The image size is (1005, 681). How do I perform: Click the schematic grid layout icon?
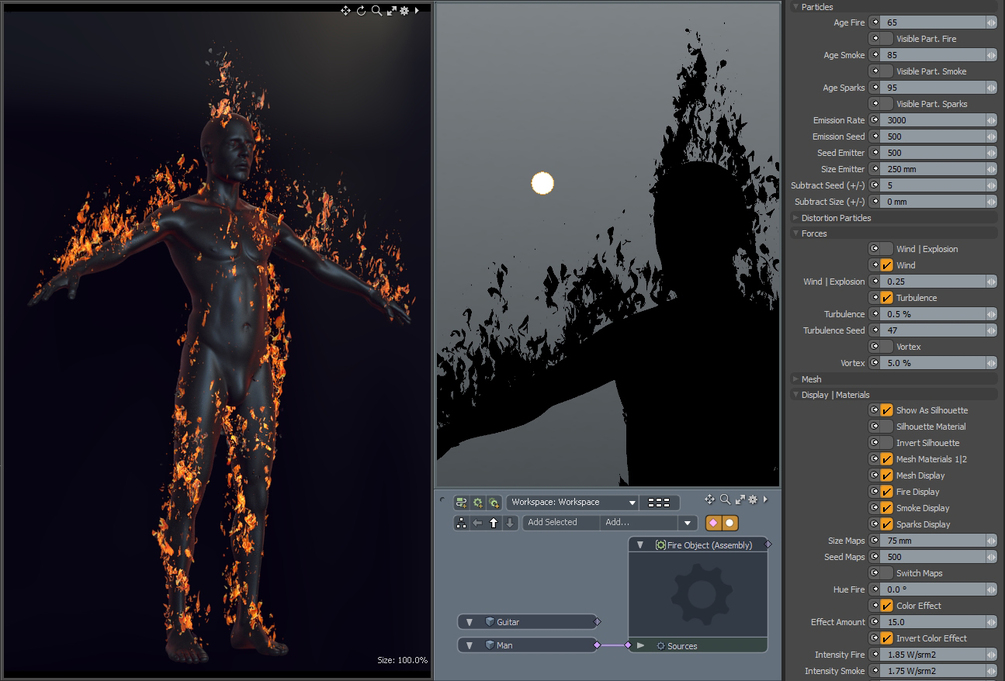(x=659, y=502)
